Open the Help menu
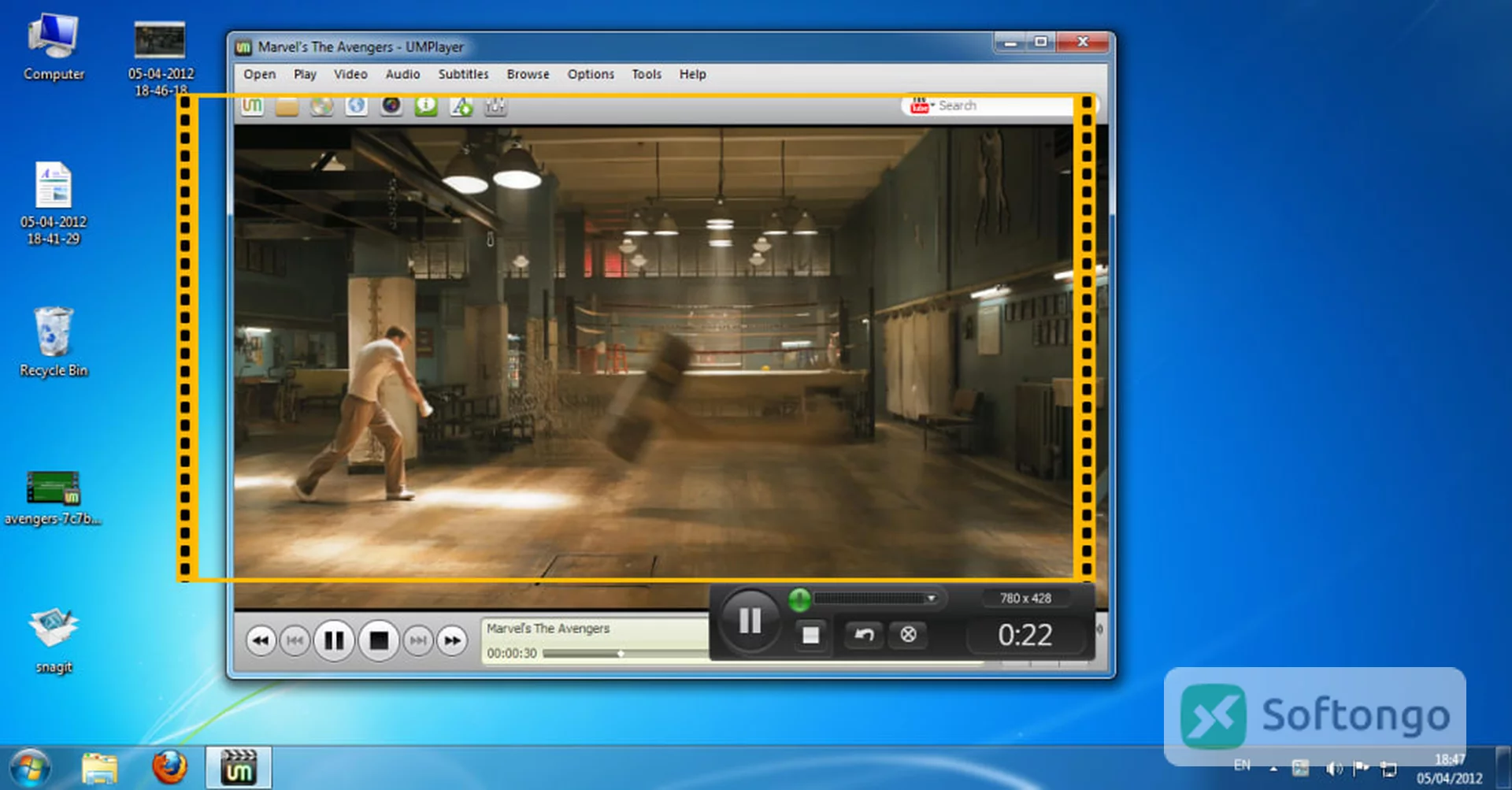 pos(692,74)
